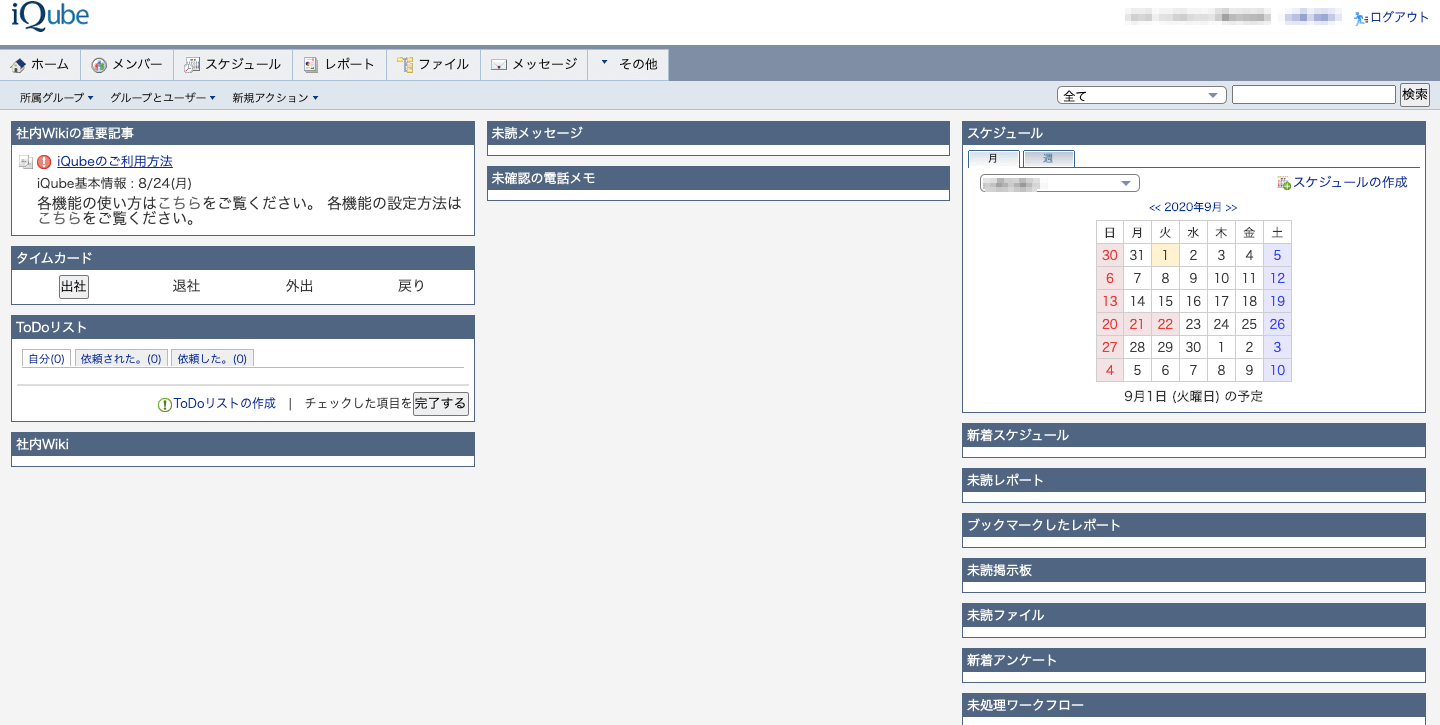Image resolution: width=1440 pixels, height=725 pixels.
Task: Expand the その他 navigation menu
Action: [628, 64]
